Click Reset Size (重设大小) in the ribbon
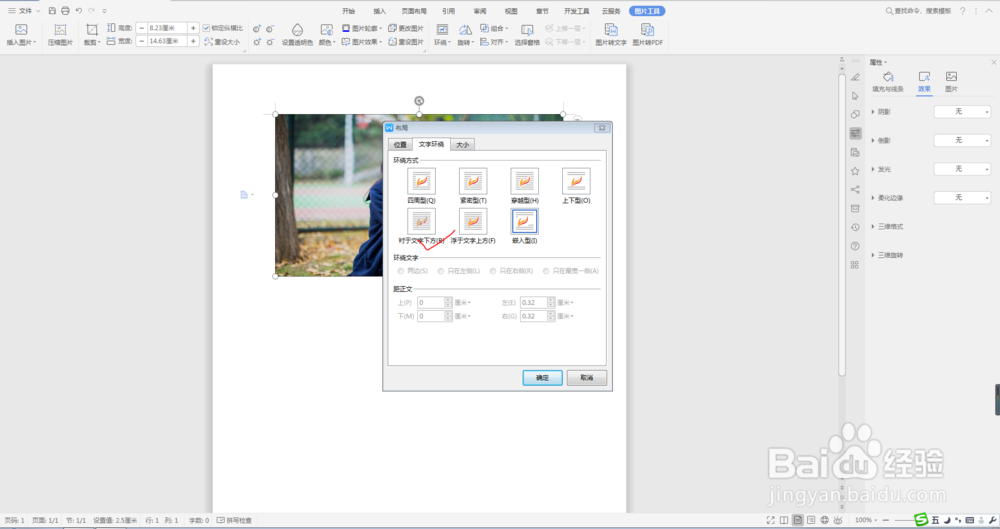Screen dimensions: 1000x529 [222, 41]
